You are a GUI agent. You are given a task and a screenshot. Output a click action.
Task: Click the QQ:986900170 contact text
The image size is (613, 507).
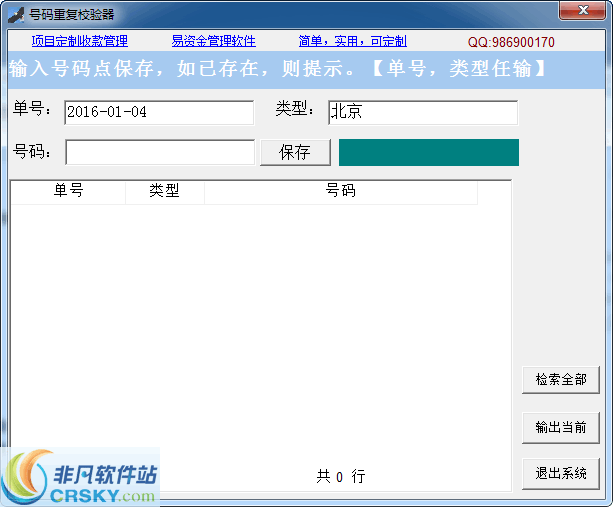click(511, 42)
